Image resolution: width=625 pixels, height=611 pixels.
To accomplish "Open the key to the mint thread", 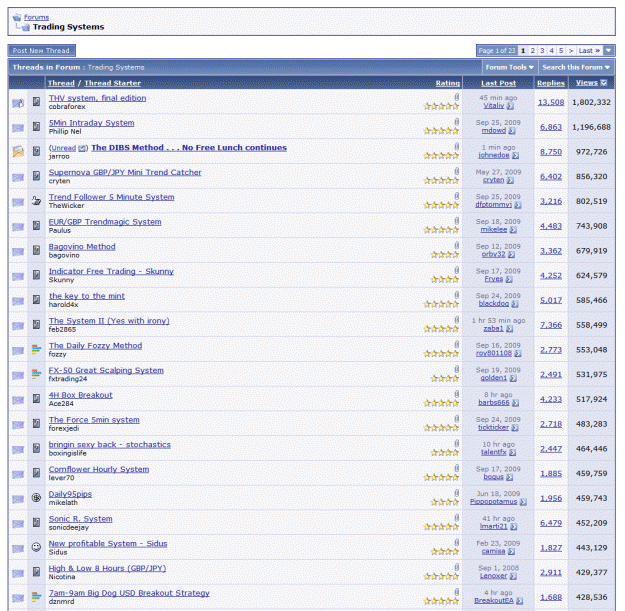I will [86, 296].
